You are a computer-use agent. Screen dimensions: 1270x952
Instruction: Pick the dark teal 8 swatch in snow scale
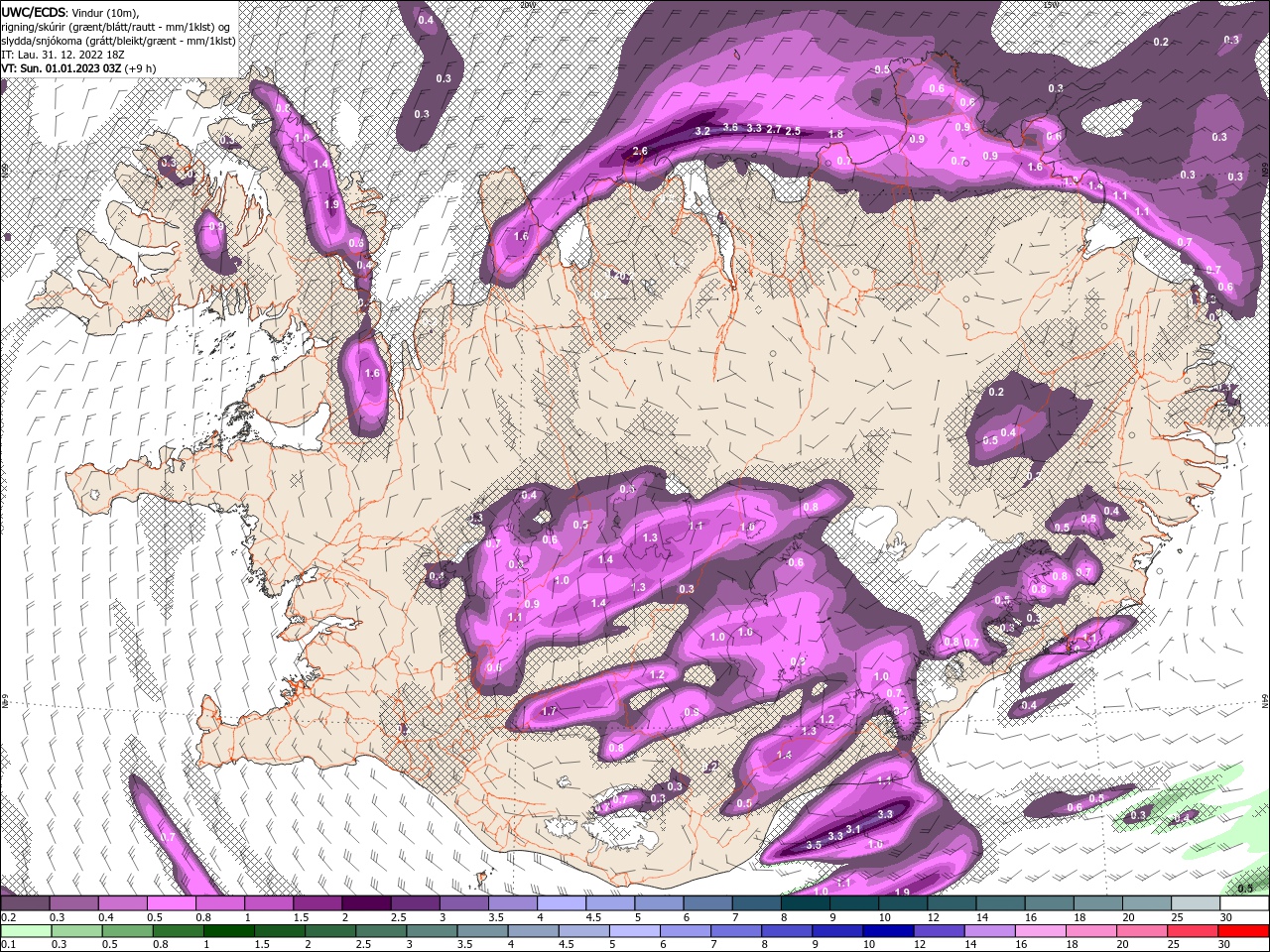(x=805, y=903)
